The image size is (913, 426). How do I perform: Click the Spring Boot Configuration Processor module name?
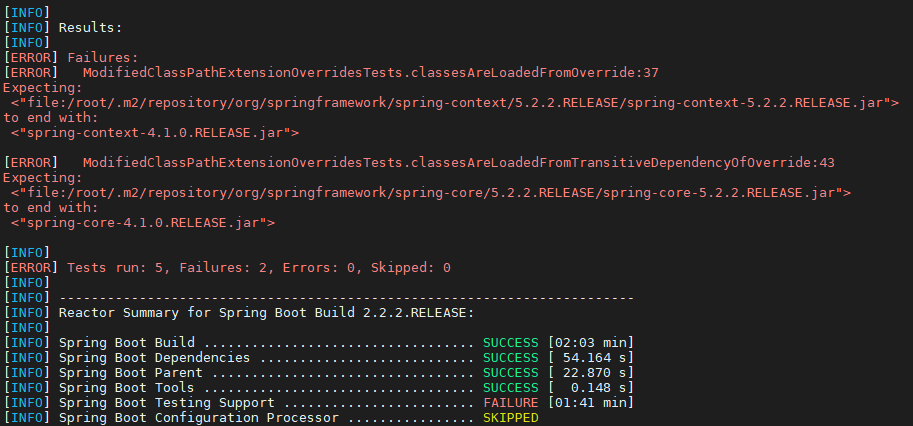coord(199,418)
